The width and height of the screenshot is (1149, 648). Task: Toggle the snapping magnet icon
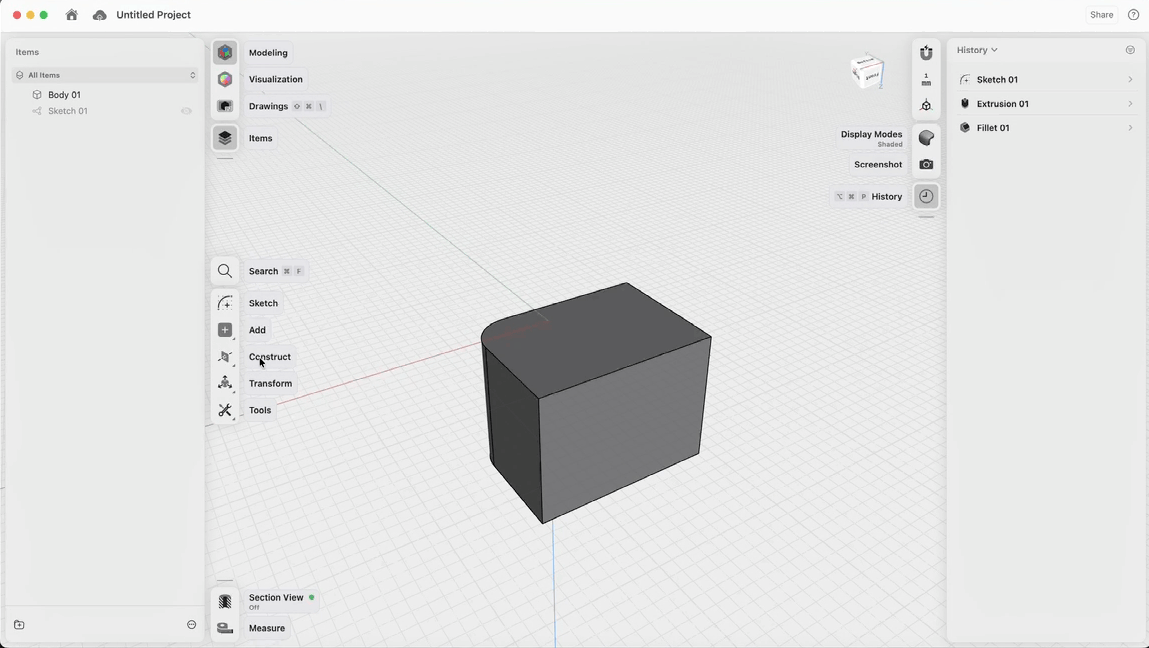click(x=926, y=53)
